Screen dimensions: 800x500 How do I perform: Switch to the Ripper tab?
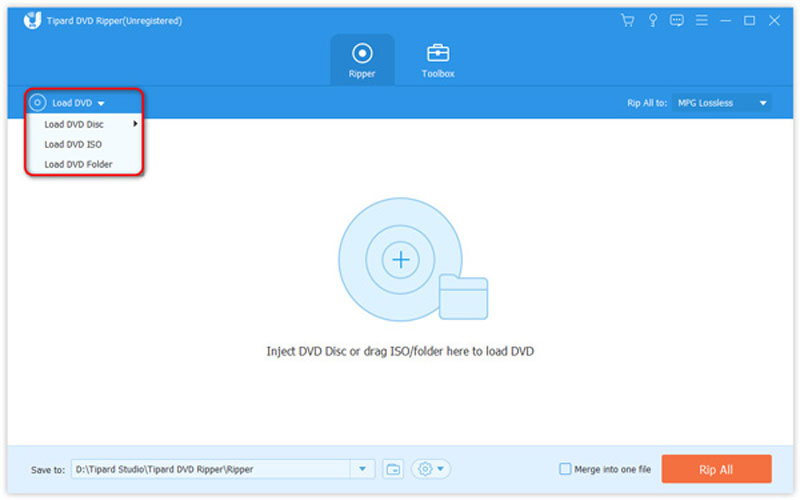[x=362, y=59]
